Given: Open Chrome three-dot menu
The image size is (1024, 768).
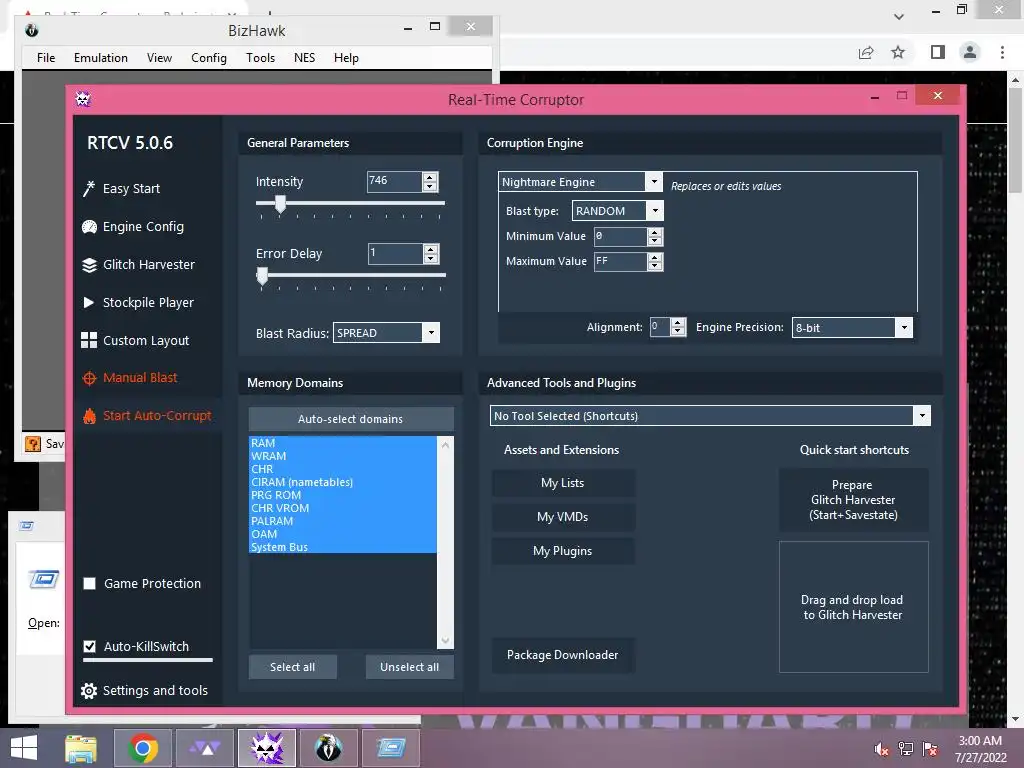Looking at the screenshot, I should point(1002,52).
